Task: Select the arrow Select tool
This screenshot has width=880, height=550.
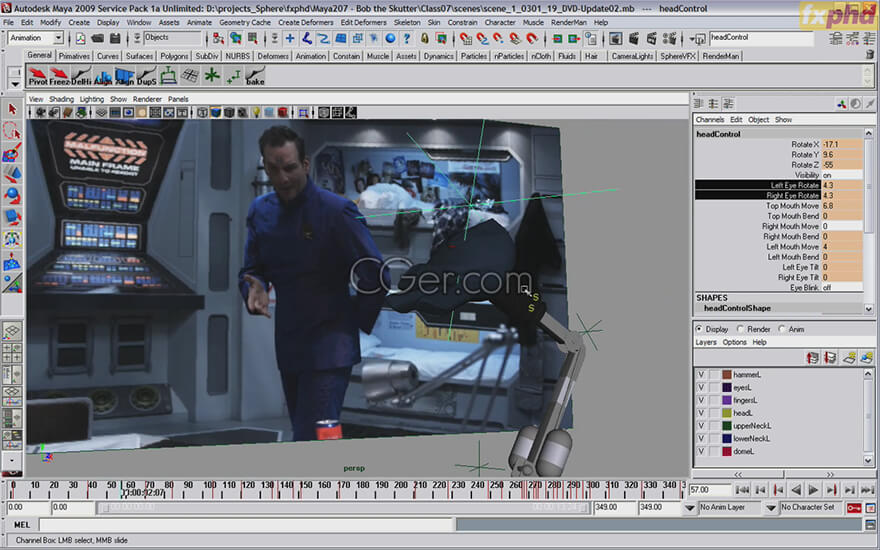Action: click(12, 109)
